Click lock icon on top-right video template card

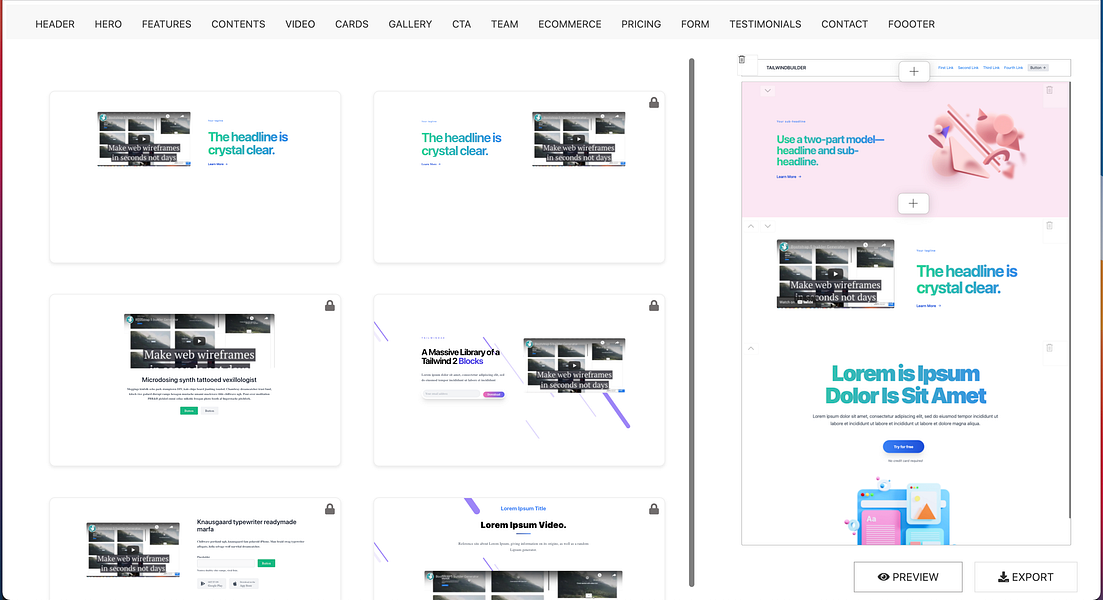(653, 103)
